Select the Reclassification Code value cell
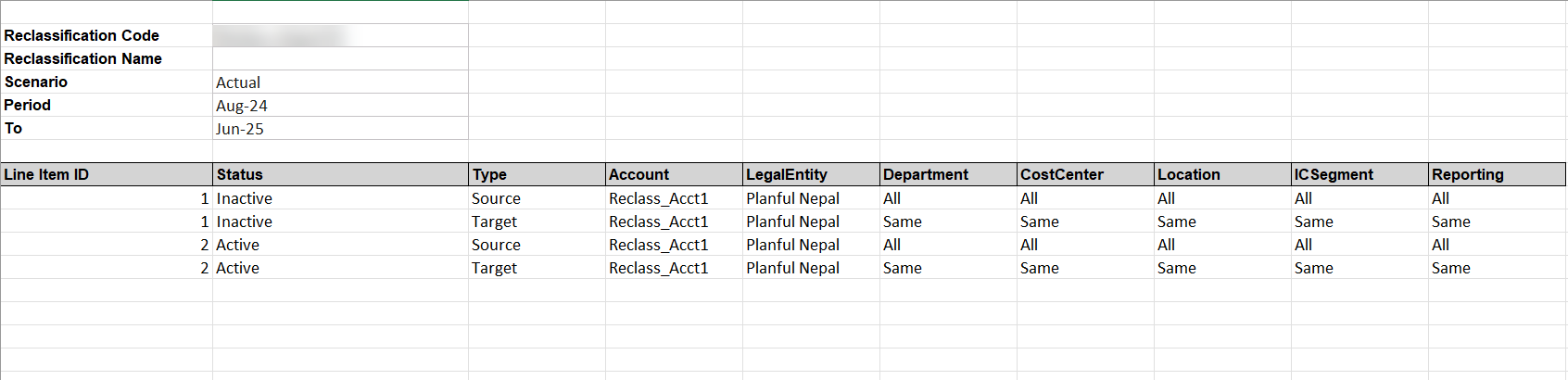 [x=340, y=35]
